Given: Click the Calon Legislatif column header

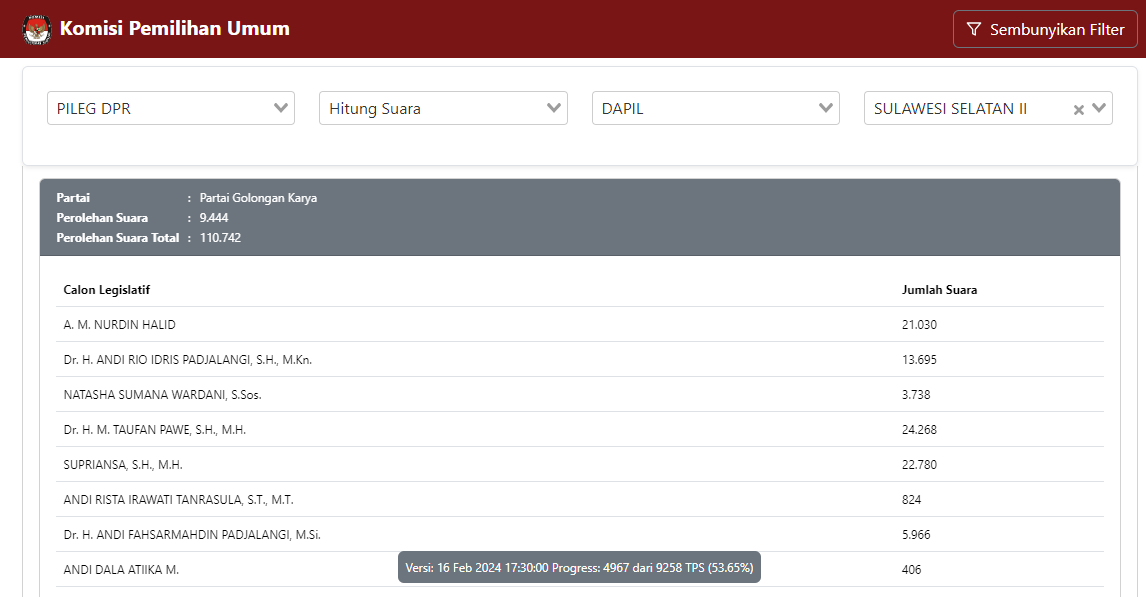Looking at the screenshot, I should tap(107, 290).
